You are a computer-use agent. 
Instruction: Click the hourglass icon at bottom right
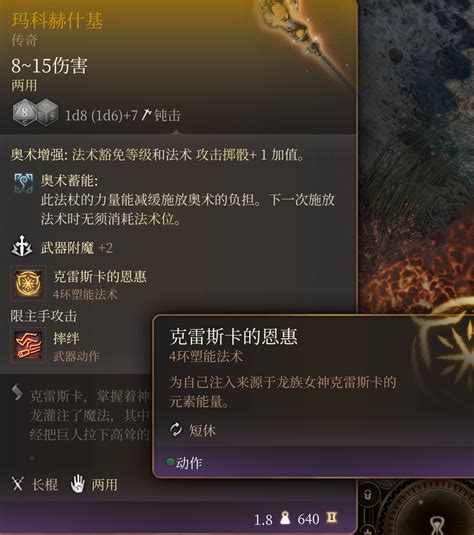(x=438, y=525)
